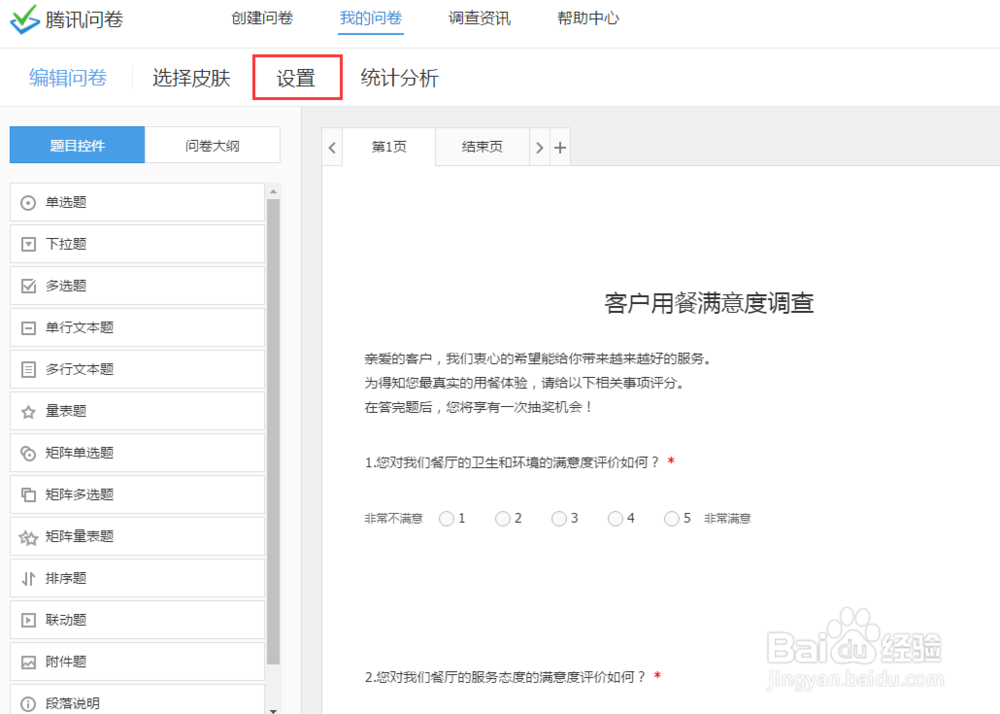Collapse pages using the left arrow

(x=332, y=146)
